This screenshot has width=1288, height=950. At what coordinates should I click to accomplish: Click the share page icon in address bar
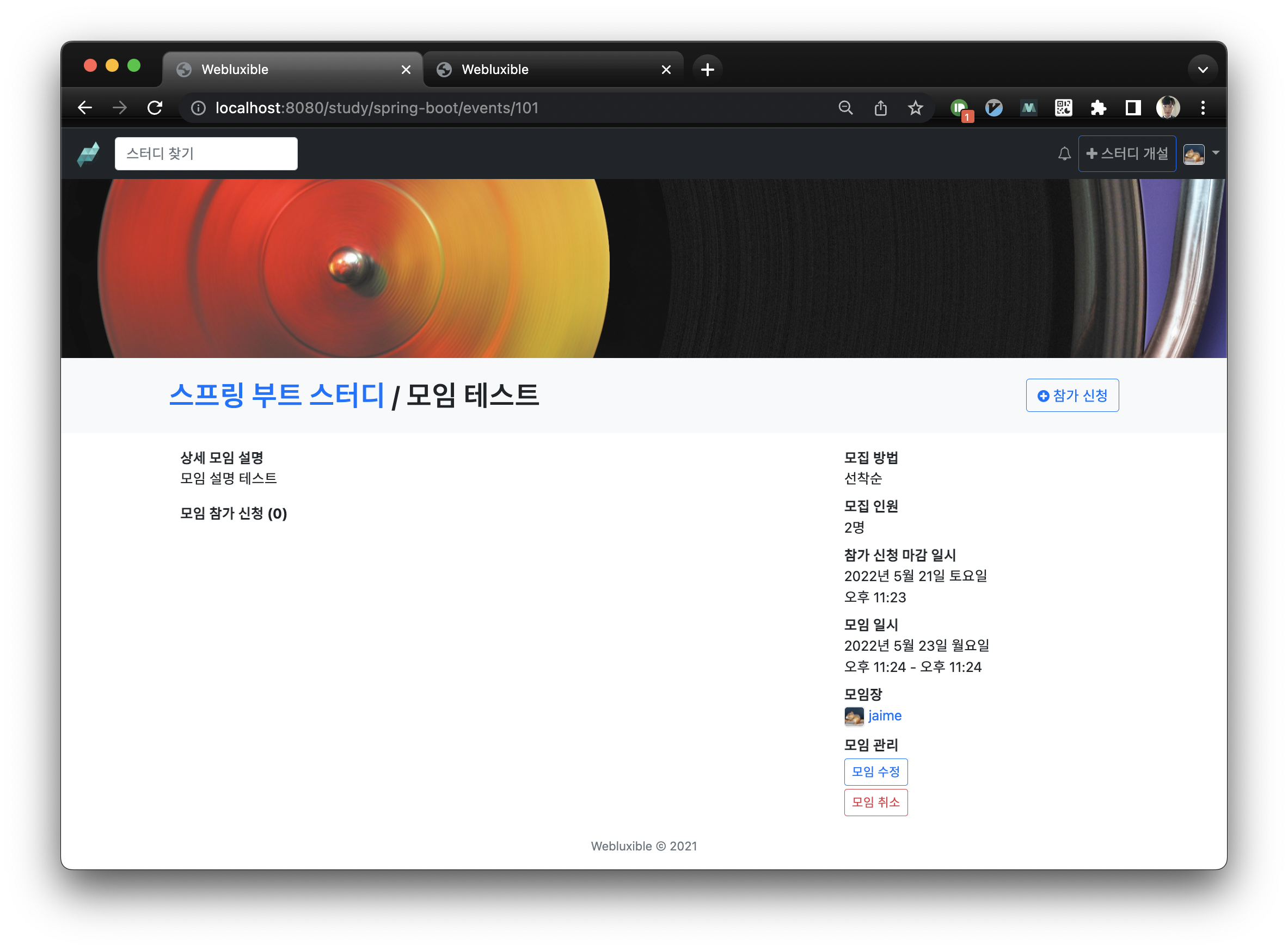click(x=880, y=108)
